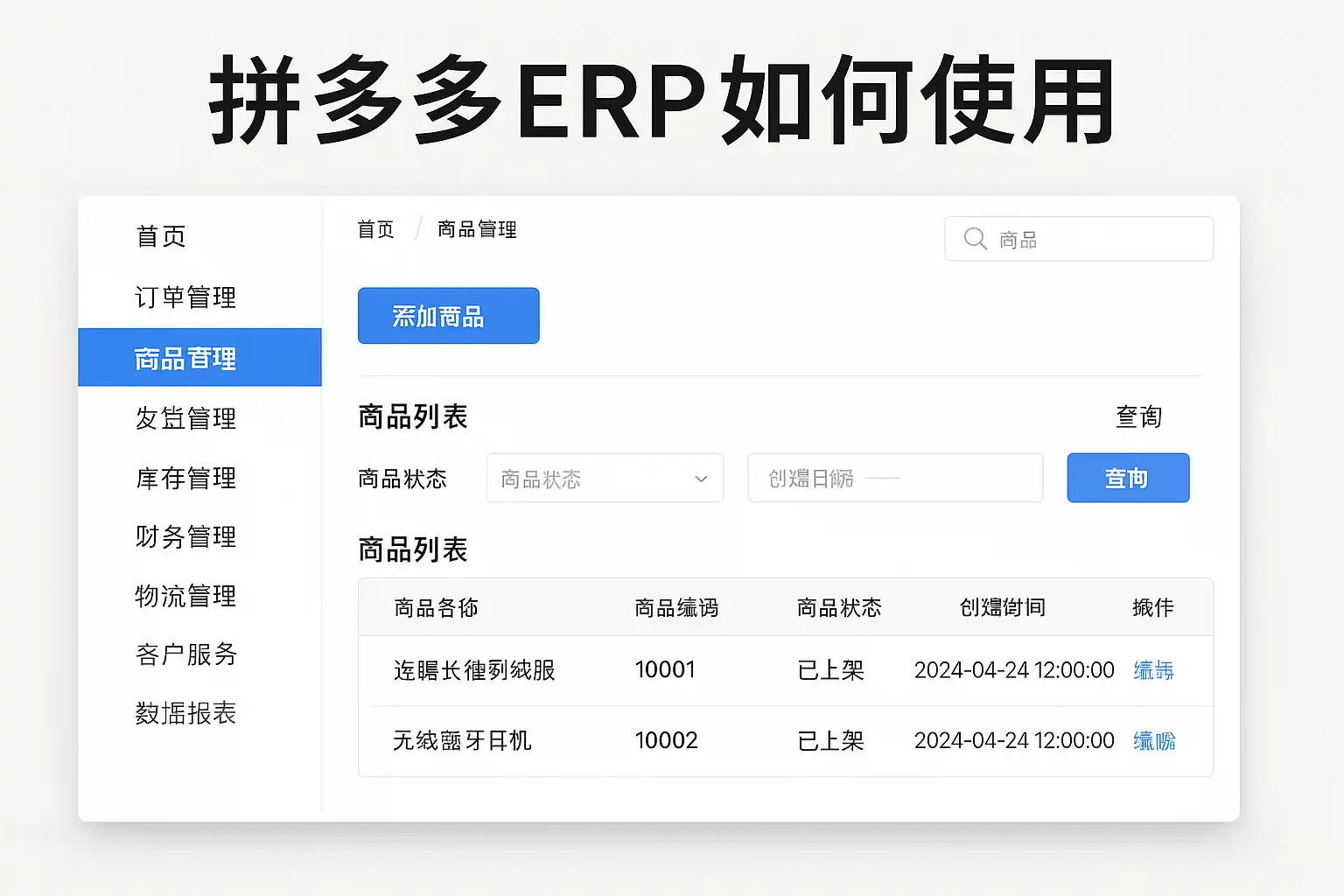Click the 商品状态 label left of the dropdown

402,479
